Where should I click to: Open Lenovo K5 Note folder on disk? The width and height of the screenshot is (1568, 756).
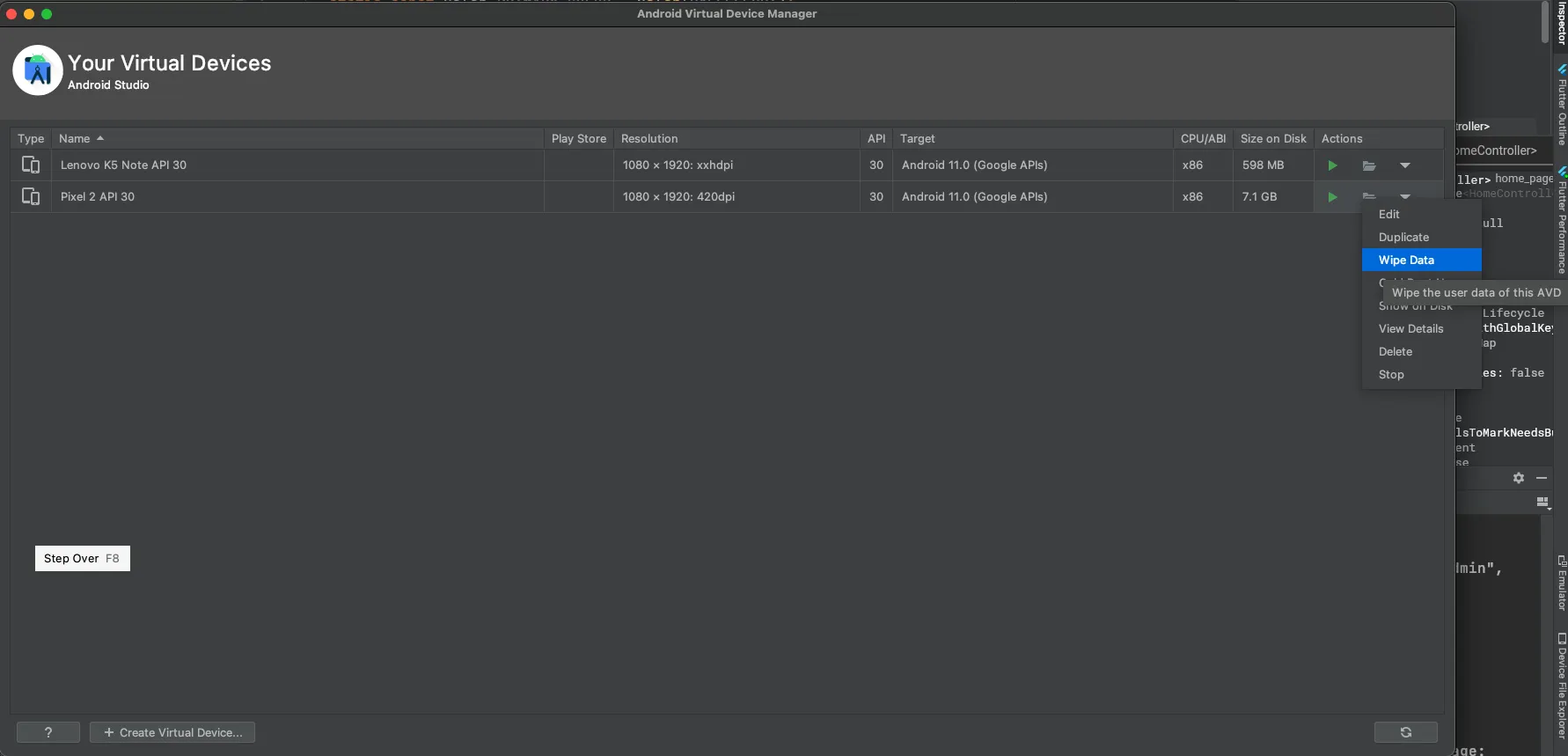tap(1369, 165)
